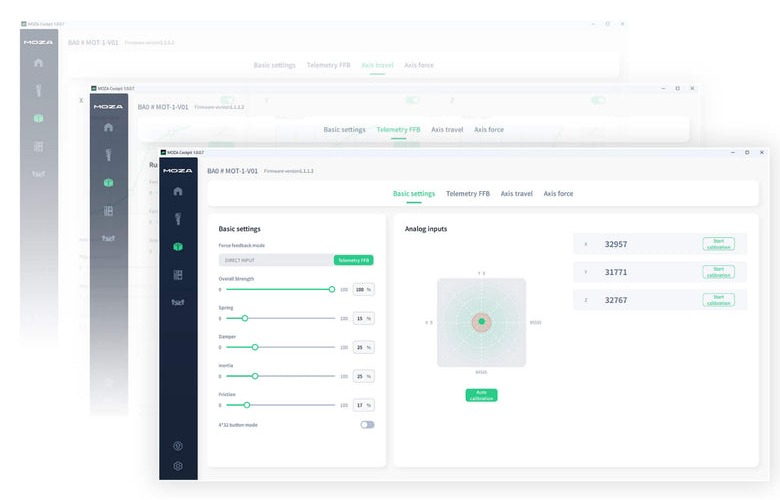Select Telemetry FFB force feedback mode
This screenshot has height=500, width=780.
click(x=354, y=260)
